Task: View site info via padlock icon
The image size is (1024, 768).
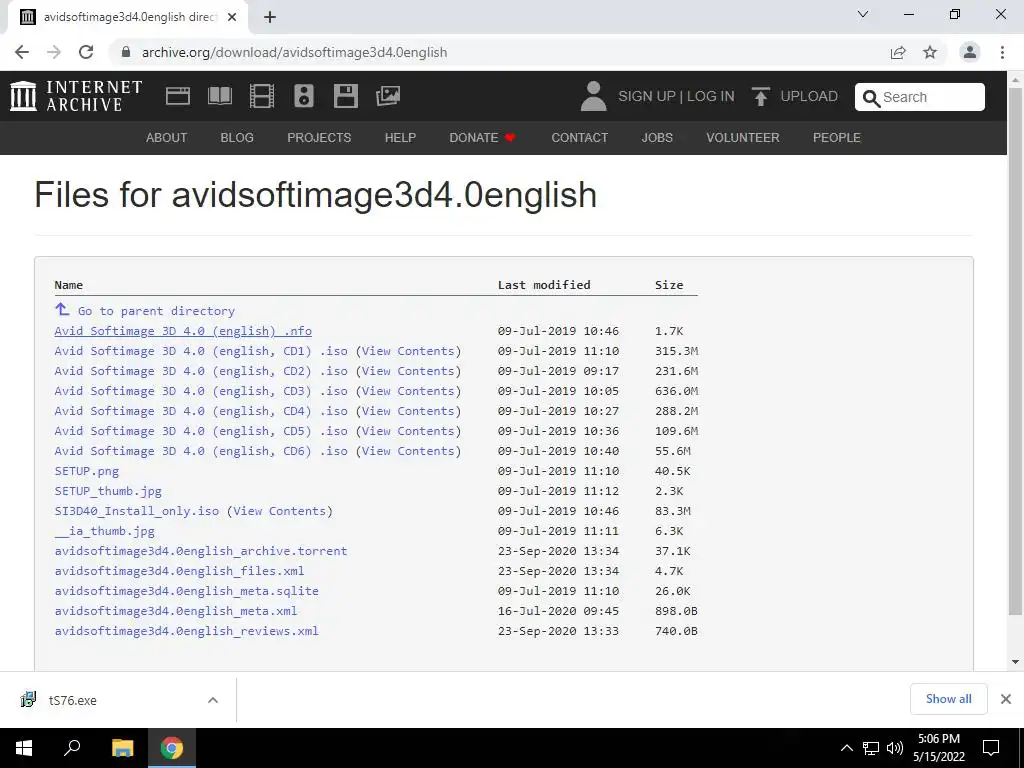Action: (126, 52)
